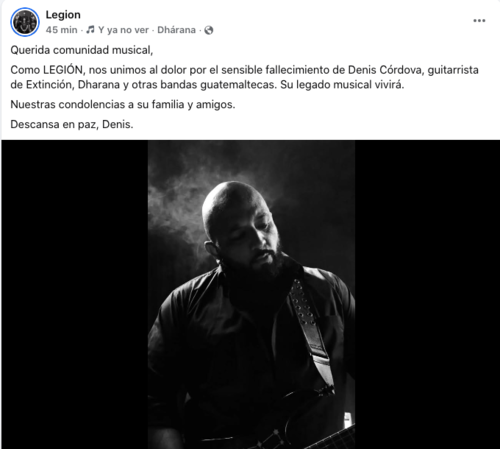The image size is (500, 449).
Task: Open the "45 min" post timestamp
Action: (62, 30)
